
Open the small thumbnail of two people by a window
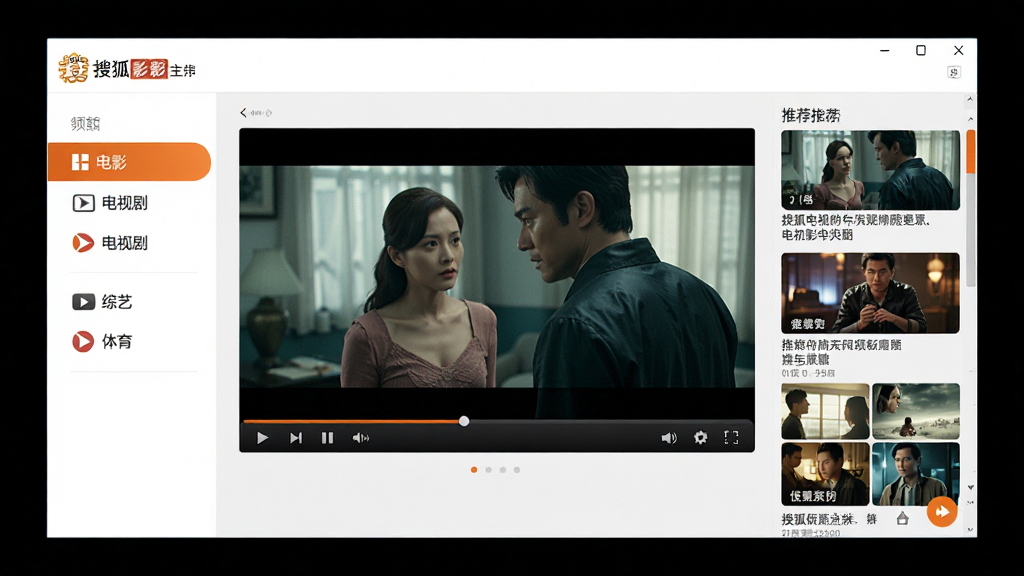825,411
